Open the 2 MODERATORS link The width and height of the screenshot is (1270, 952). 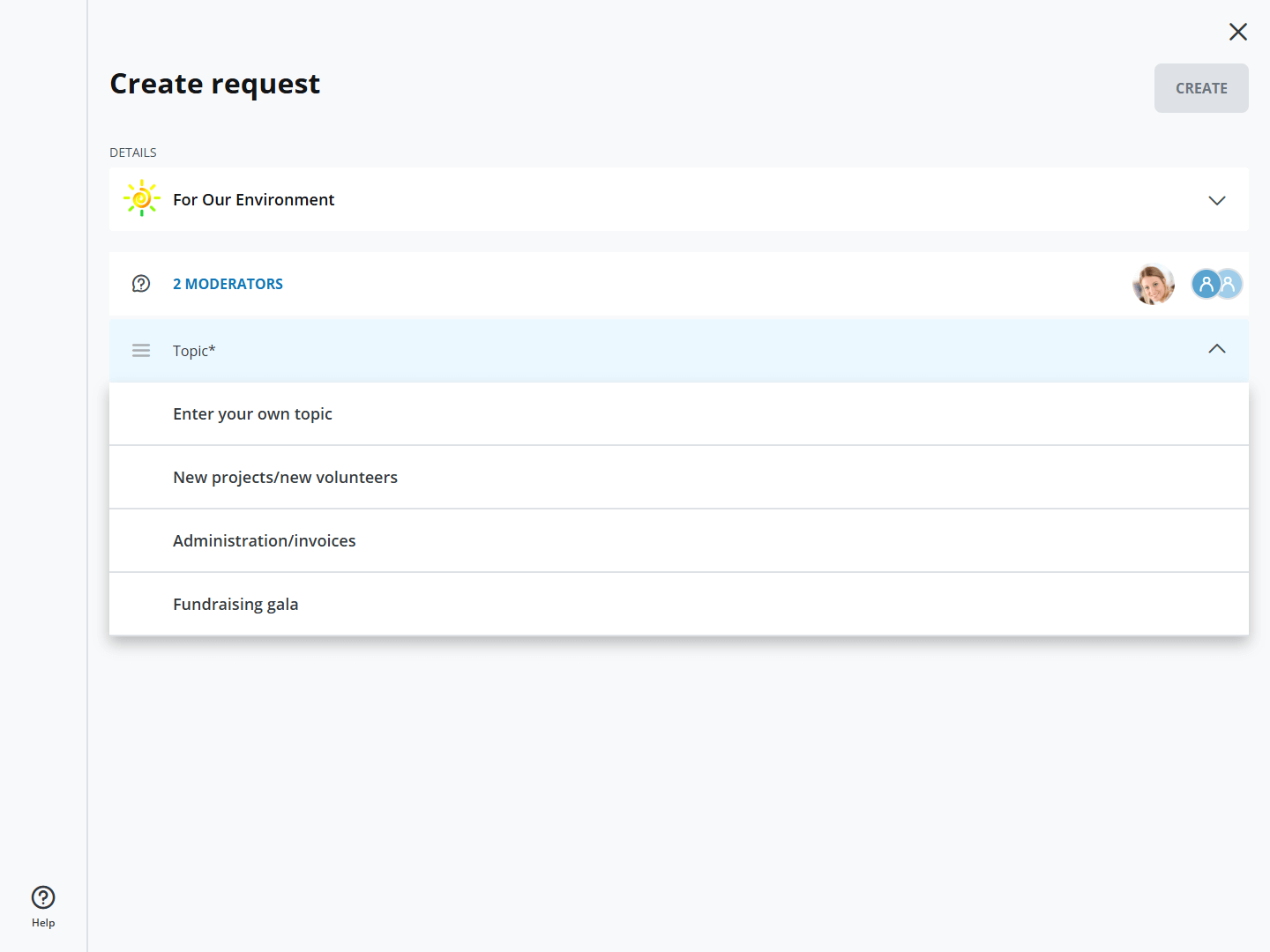(228, 284)
